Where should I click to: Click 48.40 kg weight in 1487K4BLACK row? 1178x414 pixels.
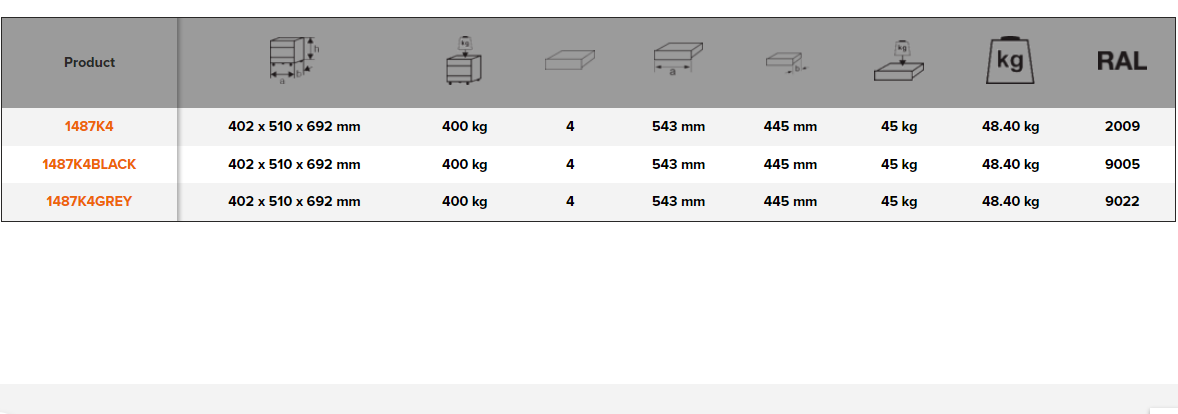pyautogui.click(x=1010, y=164)
